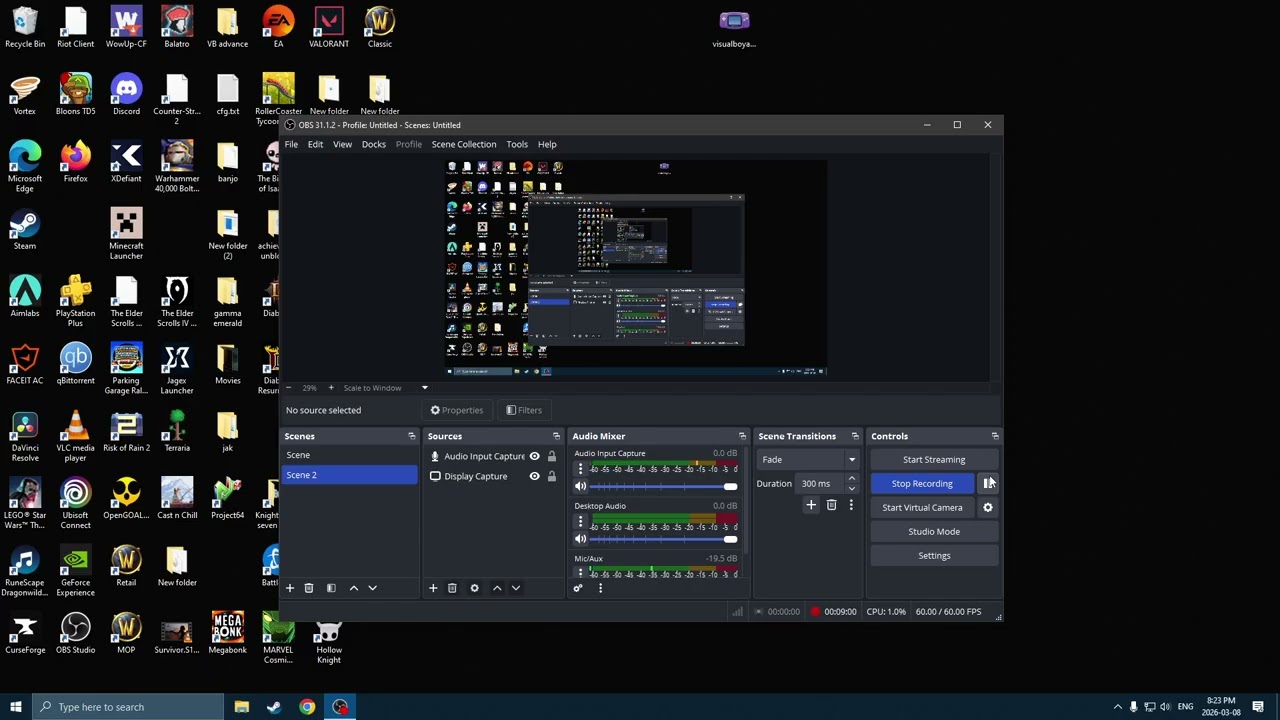Open the Scene Collection menu
Image resolution: width=1280 pixels, height=720 pixels.
coord(464,145)
